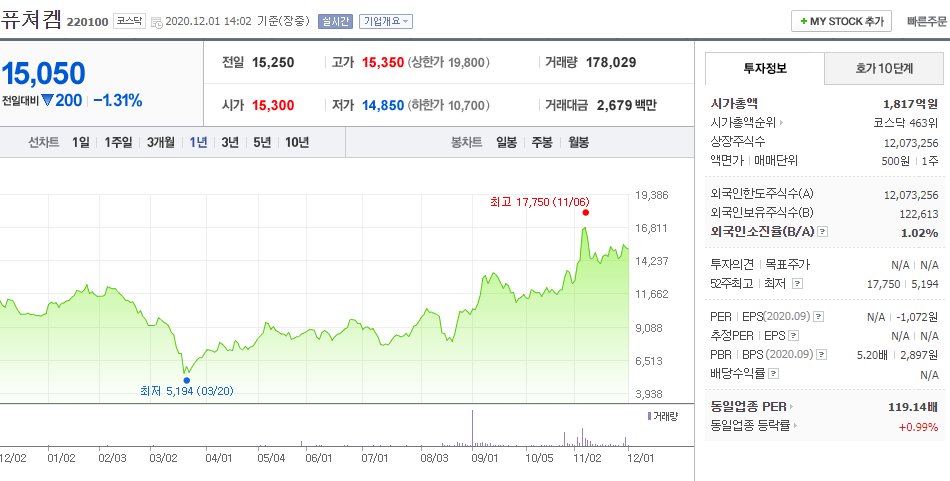
Task: Click the tallest volume bar near 09/01
Action: click(x=473, y=428)
